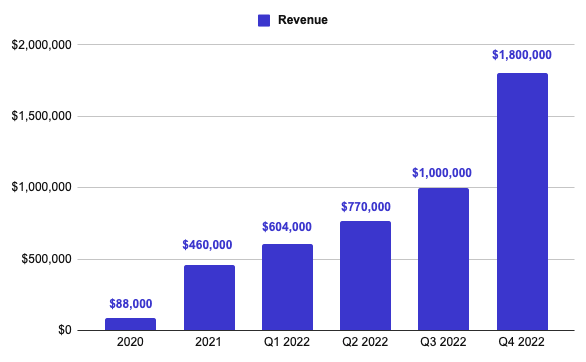586x362 pixels.
Task: Click the Q4 2022 revenue bar
Action: (x=522, y=202)
